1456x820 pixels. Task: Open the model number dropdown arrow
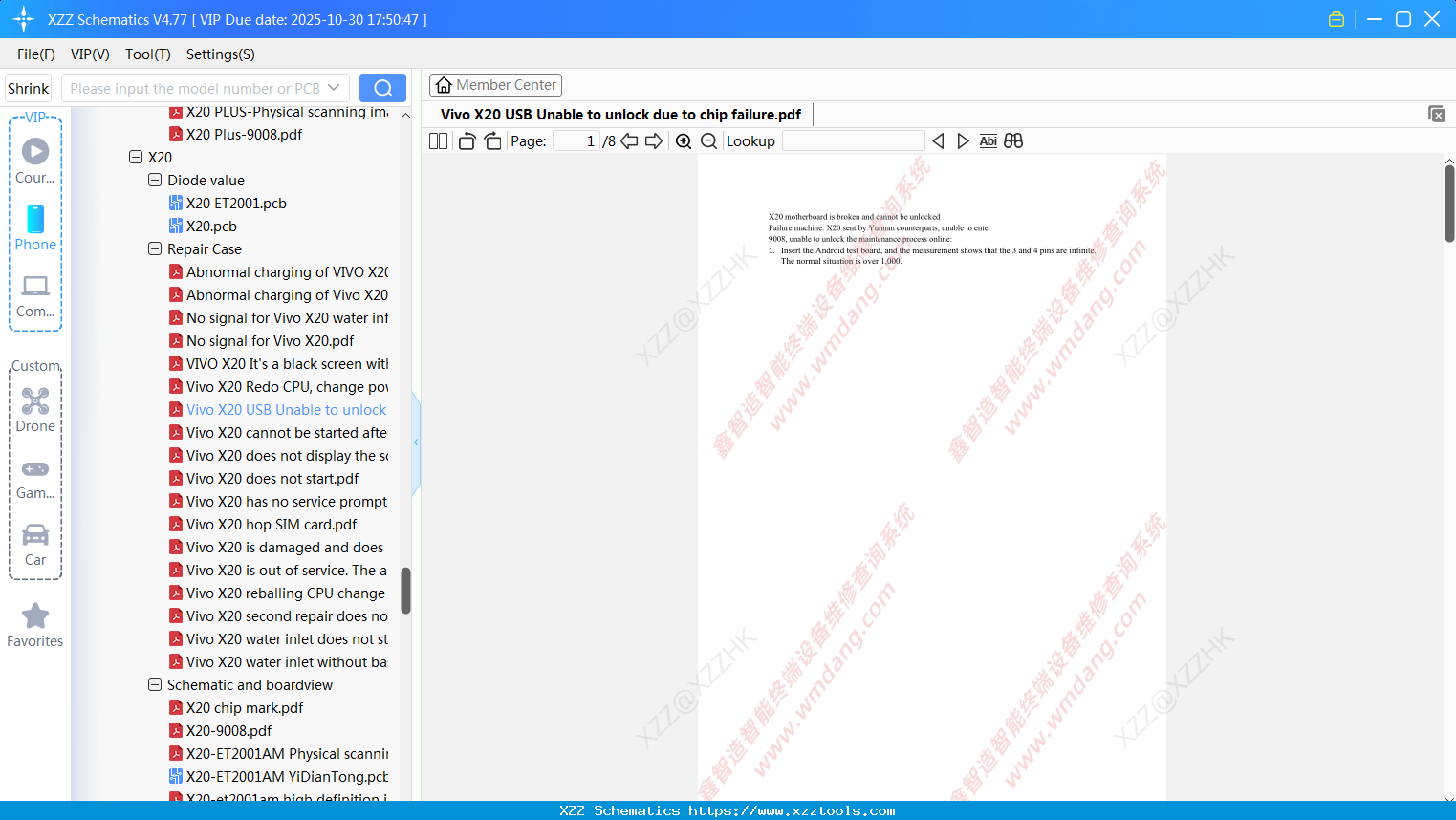tap(334, 88)
